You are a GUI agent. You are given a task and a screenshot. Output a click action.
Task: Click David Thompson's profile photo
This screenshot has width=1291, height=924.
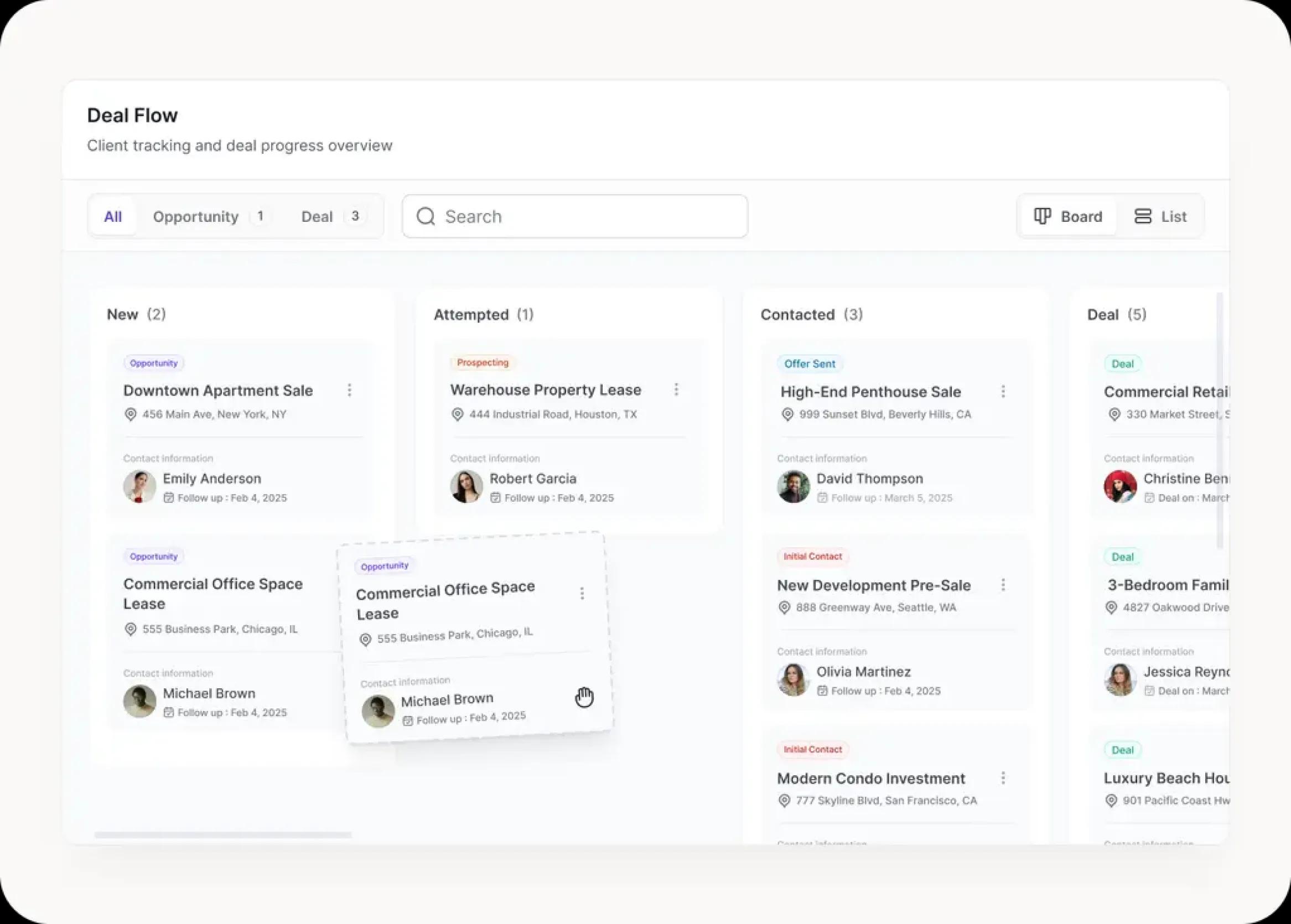793,486
